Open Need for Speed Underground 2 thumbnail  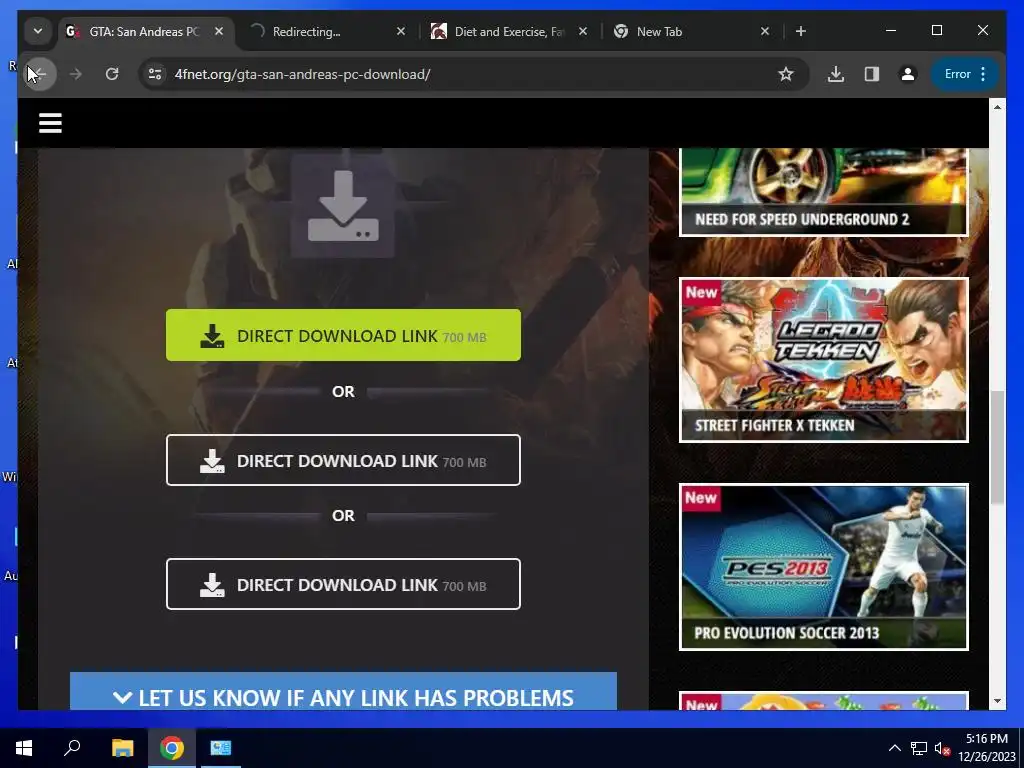pos(824,191)
